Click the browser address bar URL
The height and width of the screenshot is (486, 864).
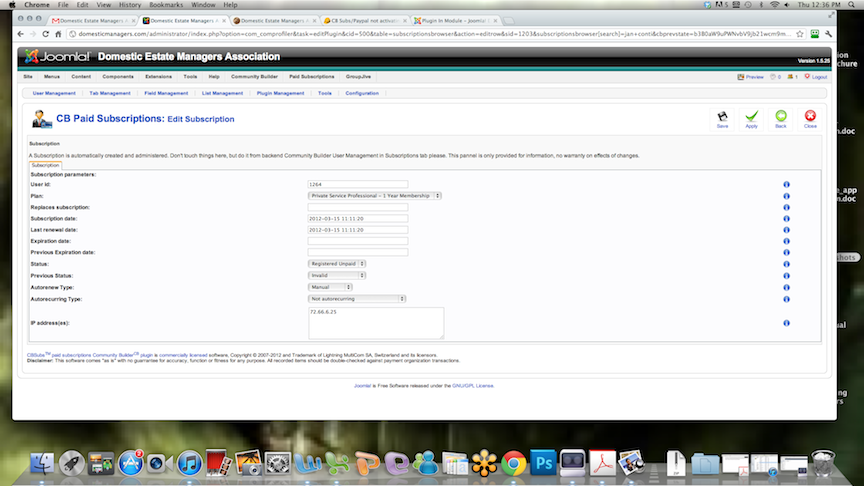coord(433,34)
